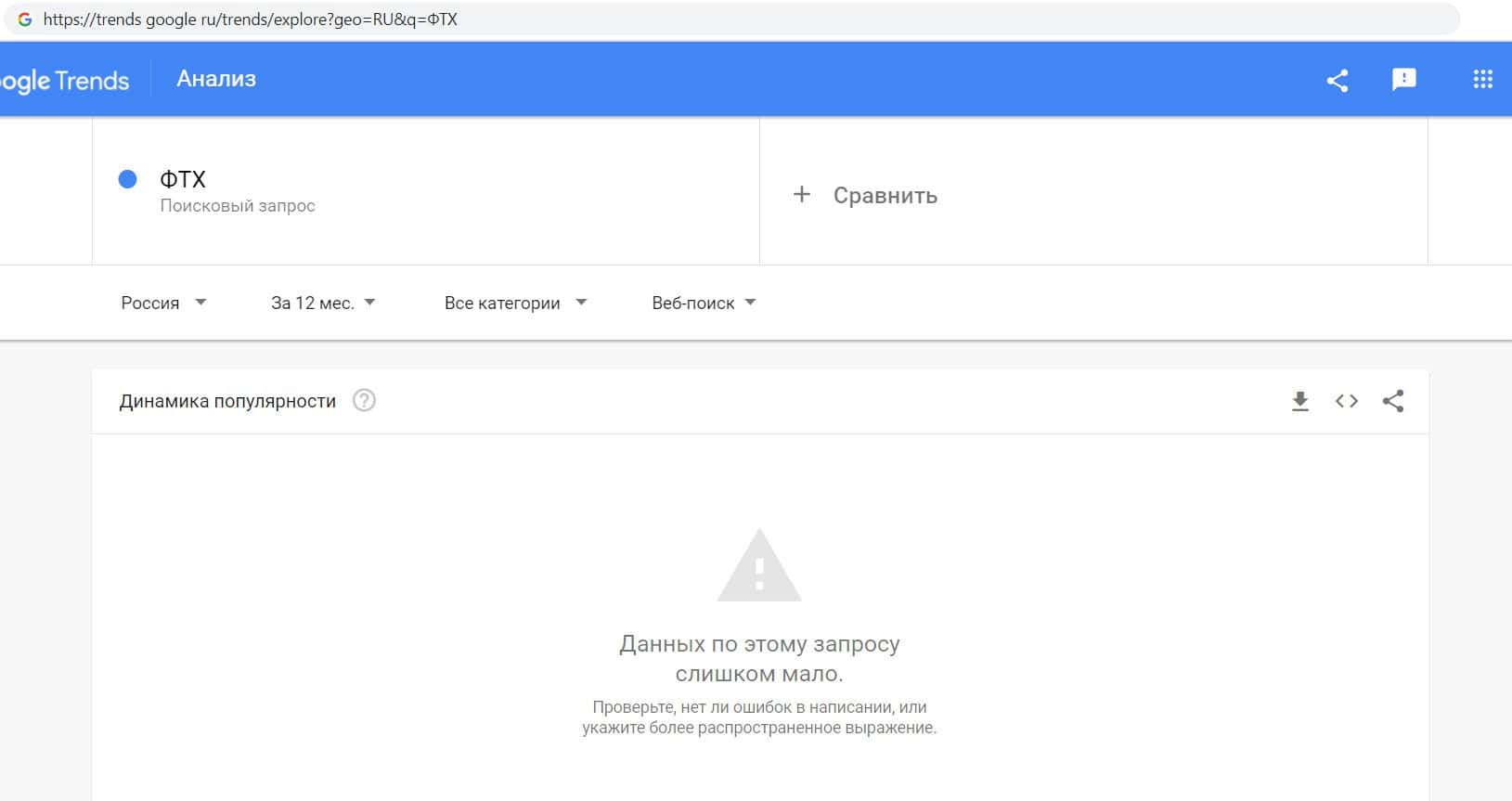Click the plus icon next to Сравнить
The height and width of the screenshot is (801, 1512).
point(802,195)
